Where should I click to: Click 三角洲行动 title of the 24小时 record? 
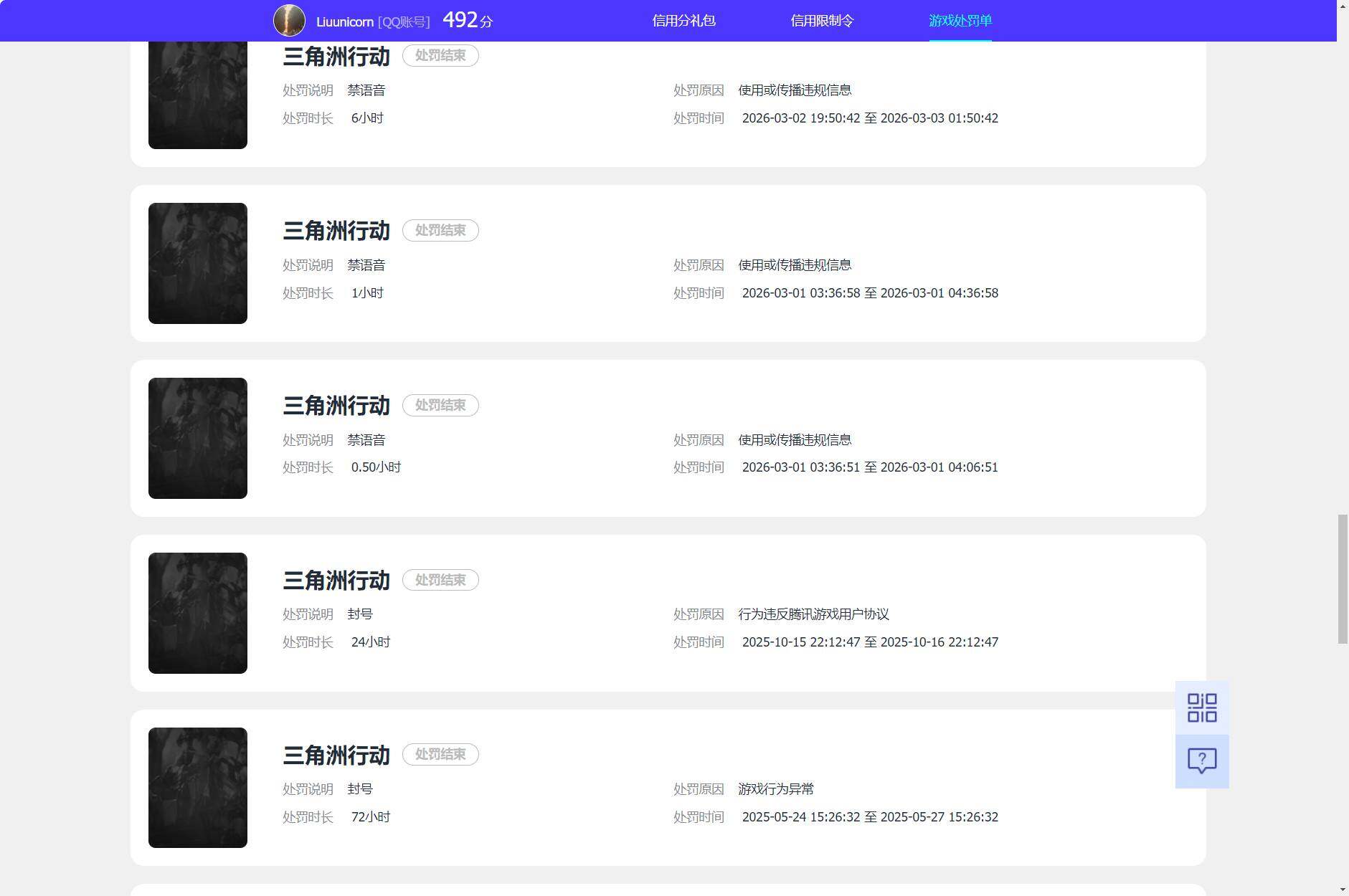(x=336, y=581)
